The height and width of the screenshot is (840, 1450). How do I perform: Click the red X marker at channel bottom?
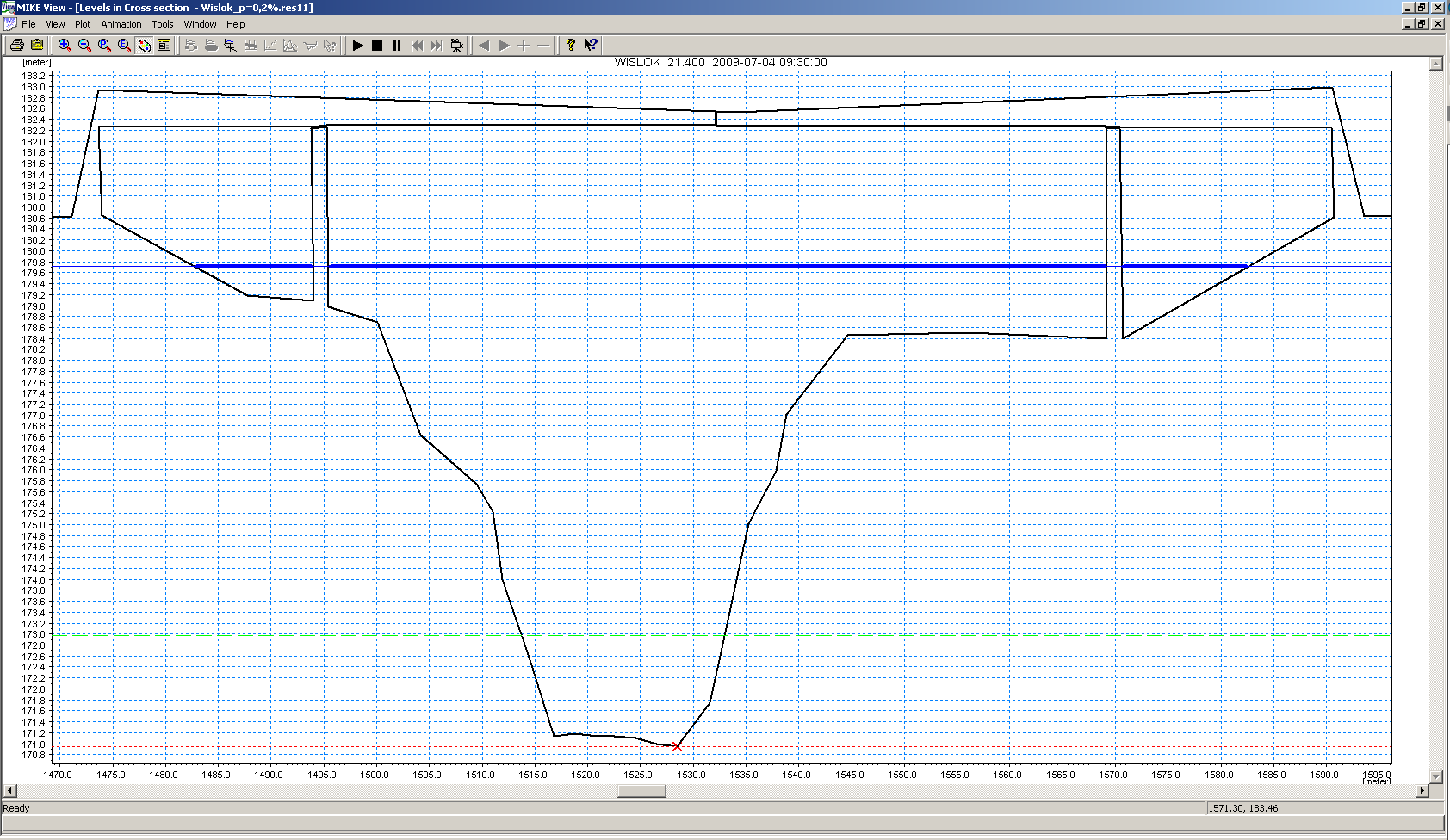677,747
